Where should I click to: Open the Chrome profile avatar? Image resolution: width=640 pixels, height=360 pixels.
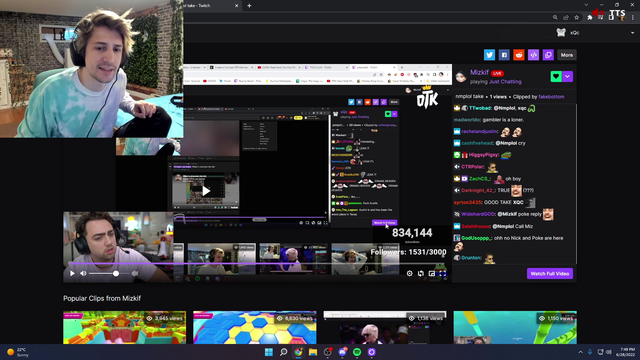pos(622,18)
